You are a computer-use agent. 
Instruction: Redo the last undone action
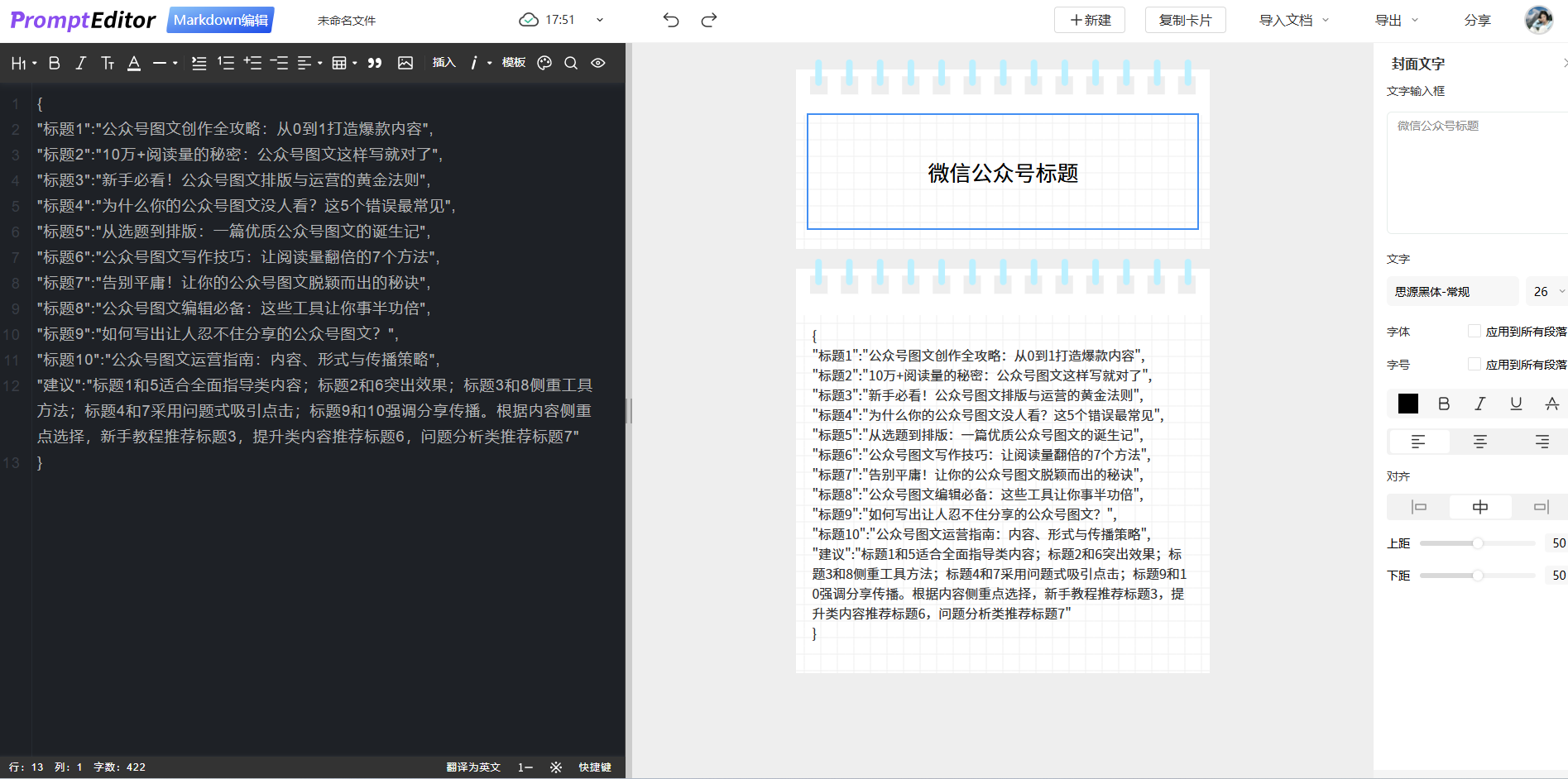(x=709, y=20)
